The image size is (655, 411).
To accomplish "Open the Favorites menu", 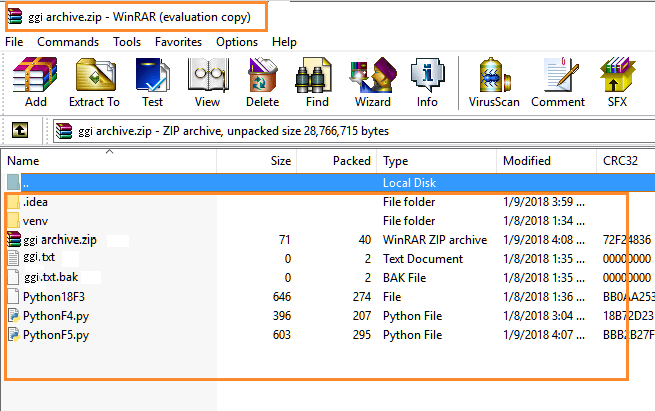I will pyautogui.click(x=178, y=42).
